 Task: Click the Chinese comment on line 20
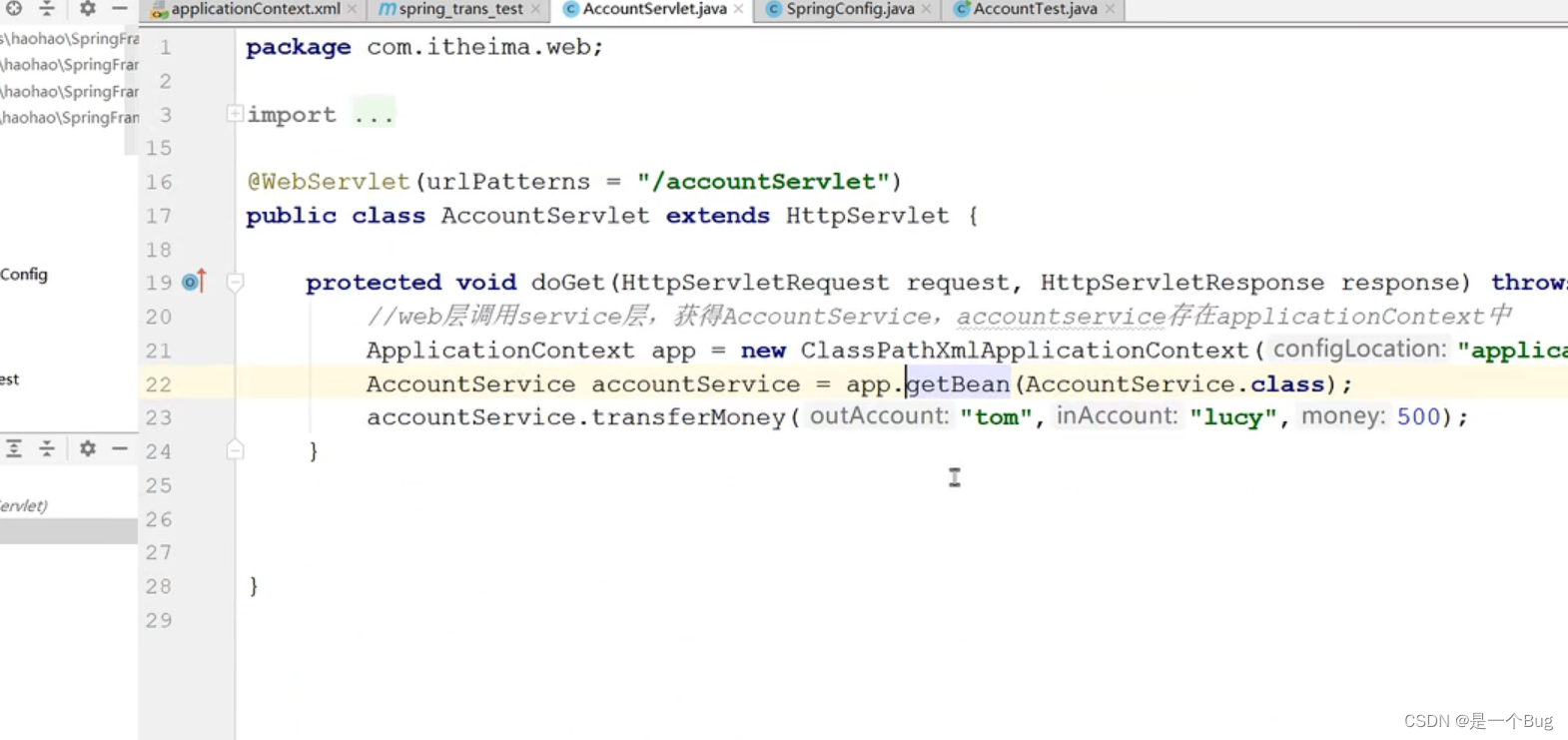[x=940, y=317]
